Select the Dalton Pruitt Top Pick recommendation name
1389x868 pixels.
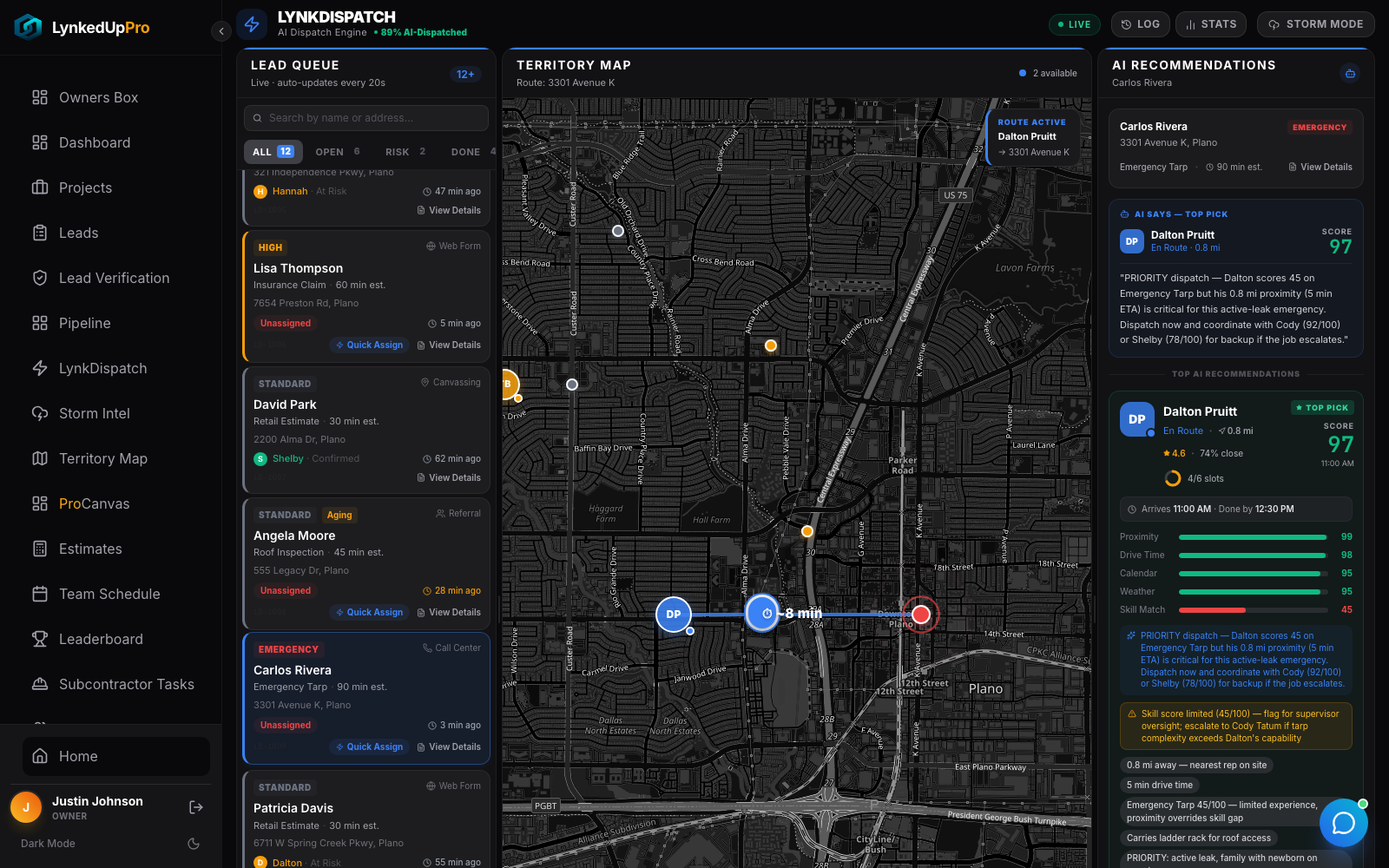point(1200,411)
